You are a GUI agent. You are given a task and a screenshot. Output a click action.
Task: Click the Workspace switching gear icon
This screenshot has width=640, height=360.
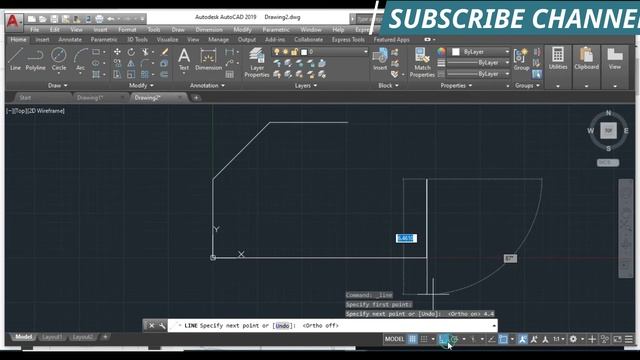coord(573,339)
